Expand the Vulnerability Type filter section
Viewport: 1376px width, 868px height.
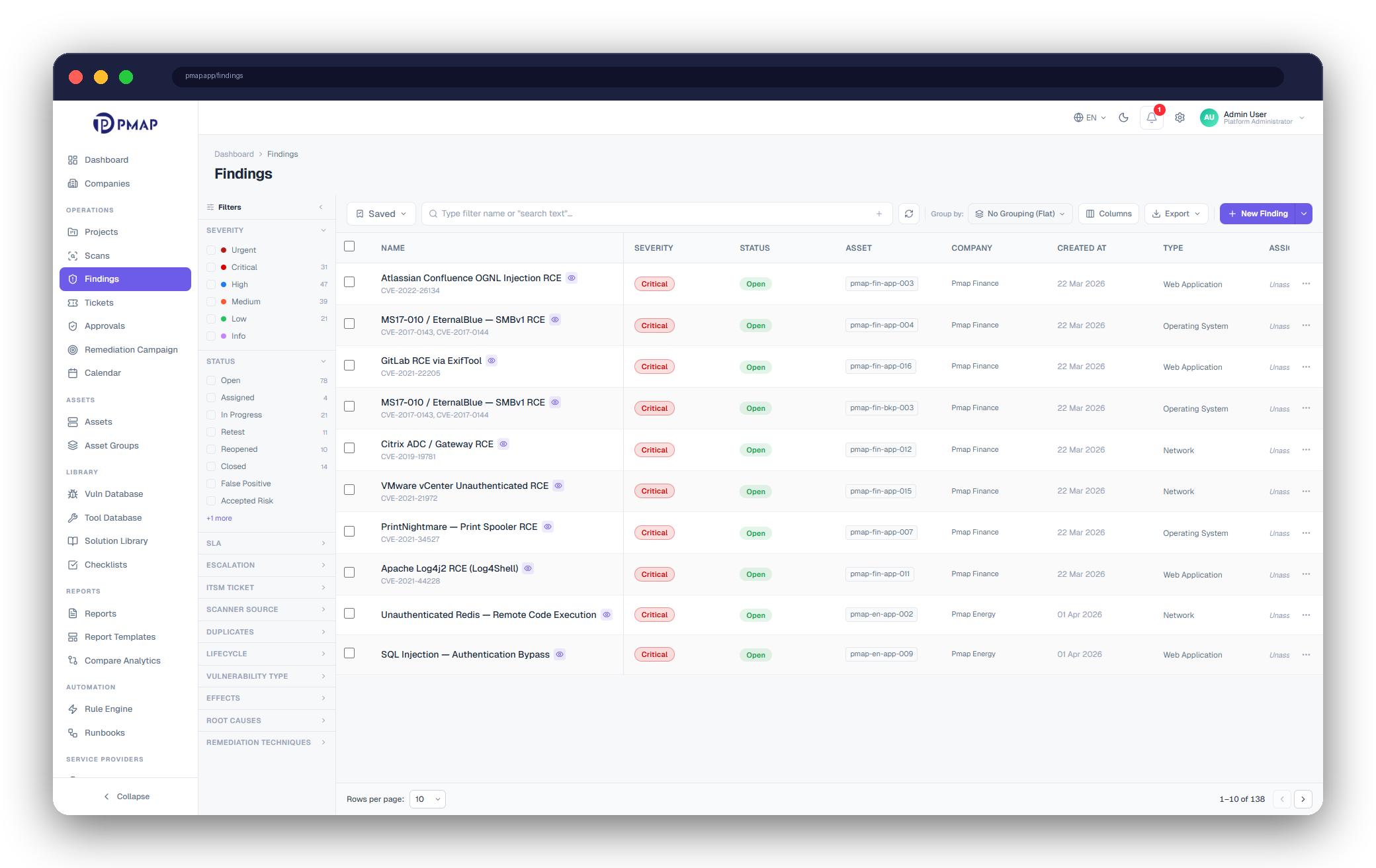tap(267, 676)
